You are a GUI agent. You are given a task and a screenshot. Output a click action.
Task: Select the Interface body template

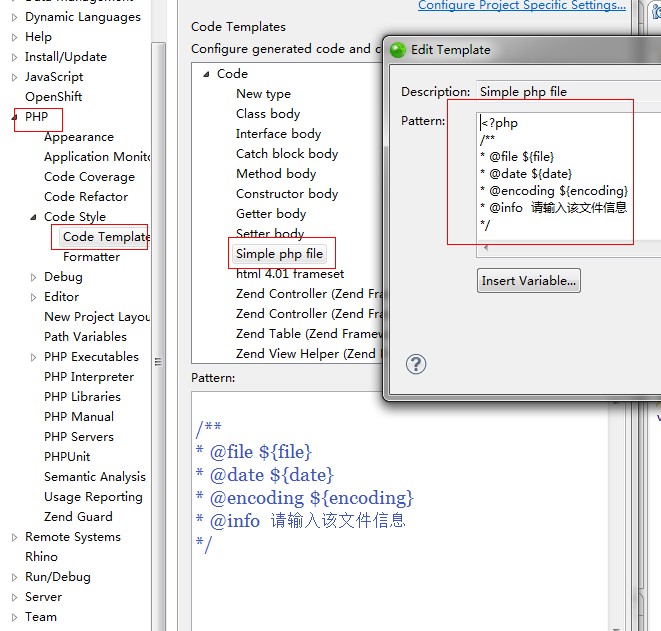point(278,134)
